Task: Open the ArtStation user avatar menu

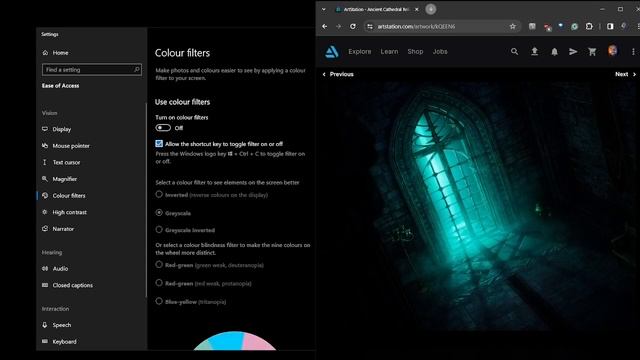Action: click(612, 51)
